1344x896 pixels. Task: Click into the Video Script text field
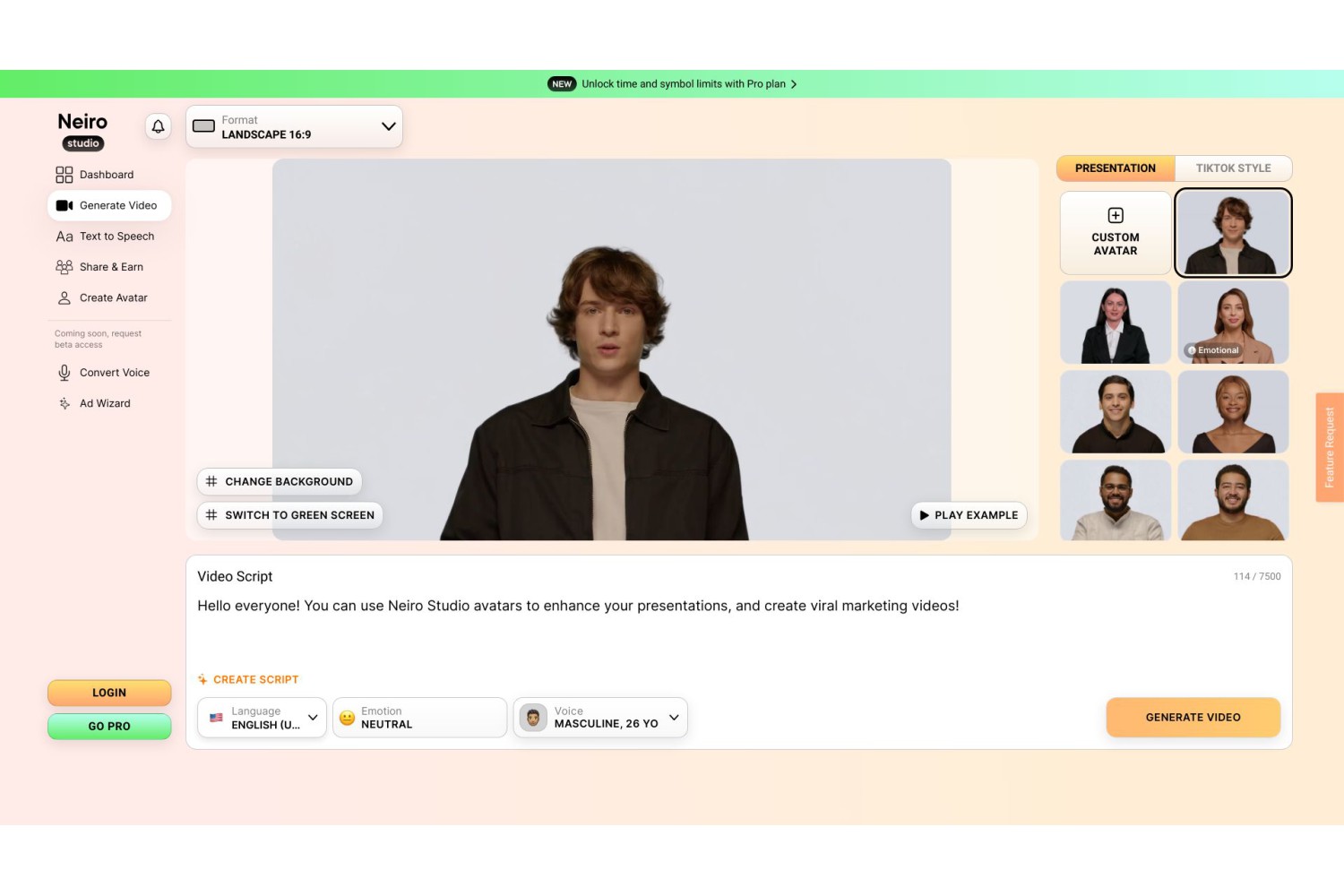pos(739,627)
